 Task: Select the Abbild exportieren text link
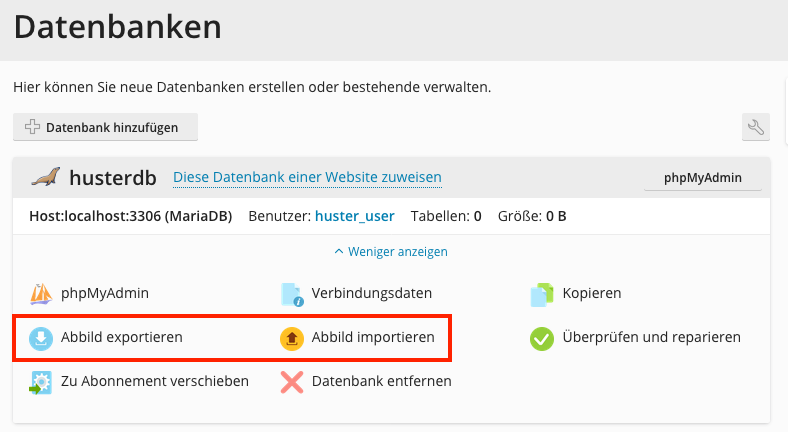pos(122,337)
